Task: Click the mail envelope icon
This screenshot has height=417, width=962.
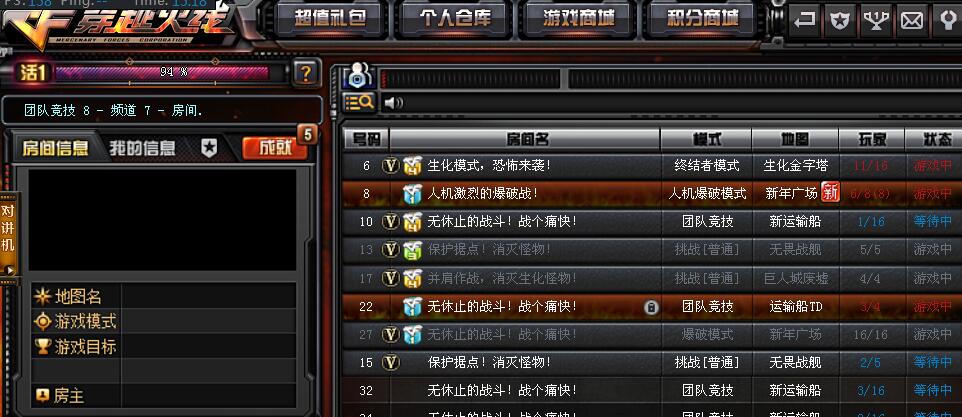Action: [912, 20]
